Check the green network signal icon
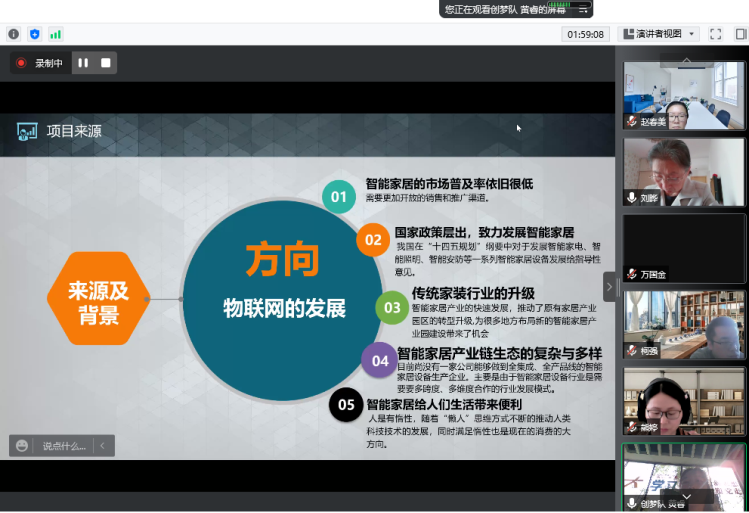The height and width of the screenshot is (513, 749). tap(56, 34)
